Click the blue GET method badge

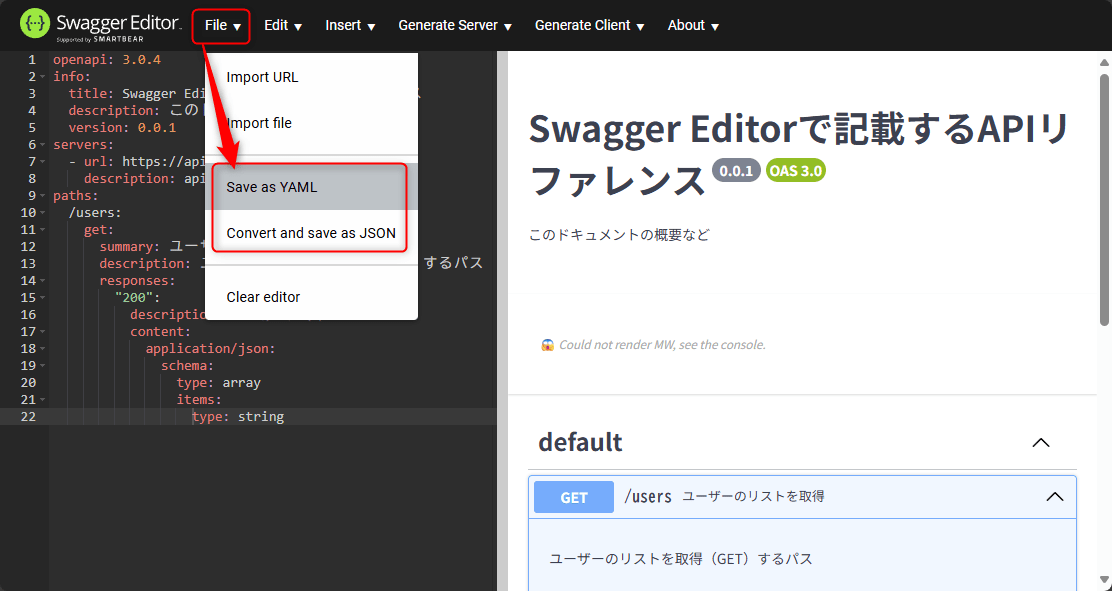pyautogui.click(x=573, y=497)
